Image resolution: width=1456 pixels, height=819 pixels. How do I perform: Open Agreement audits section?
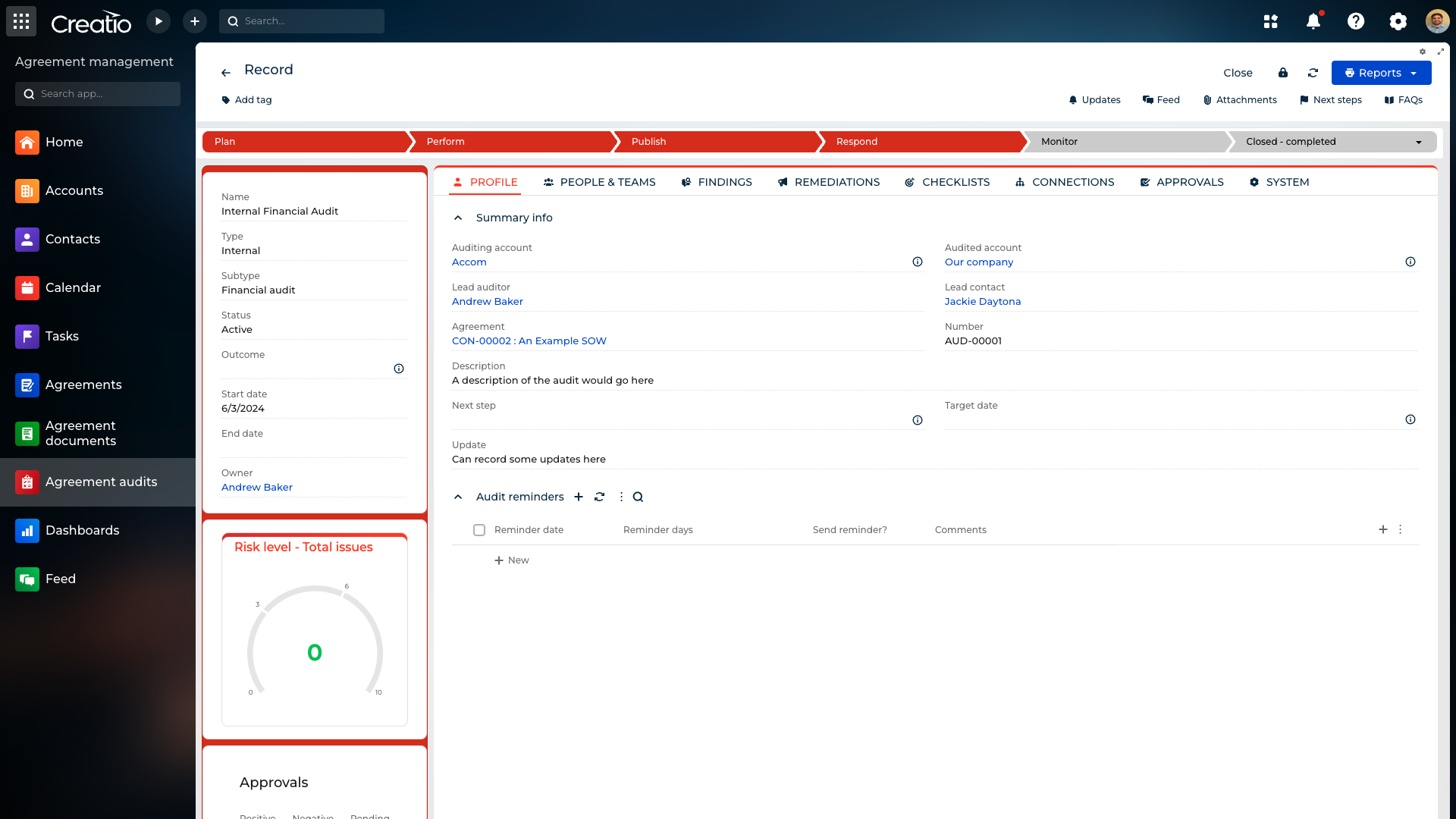pos(98,482)
